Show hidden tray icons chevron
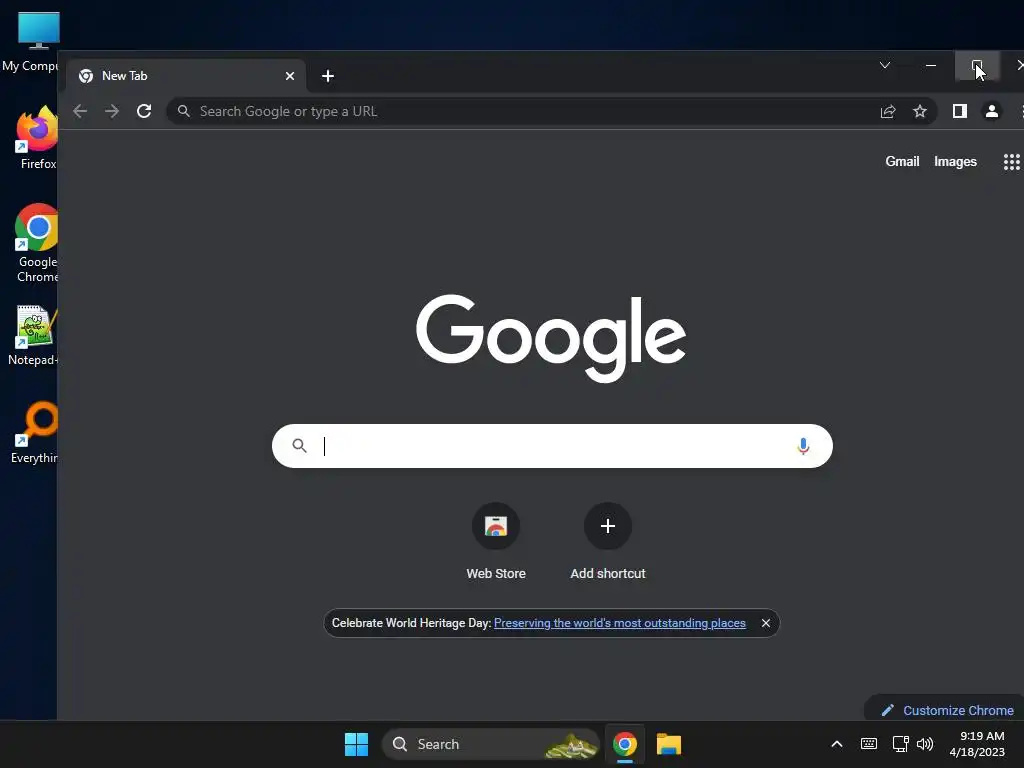 click(x=837, y=744)
